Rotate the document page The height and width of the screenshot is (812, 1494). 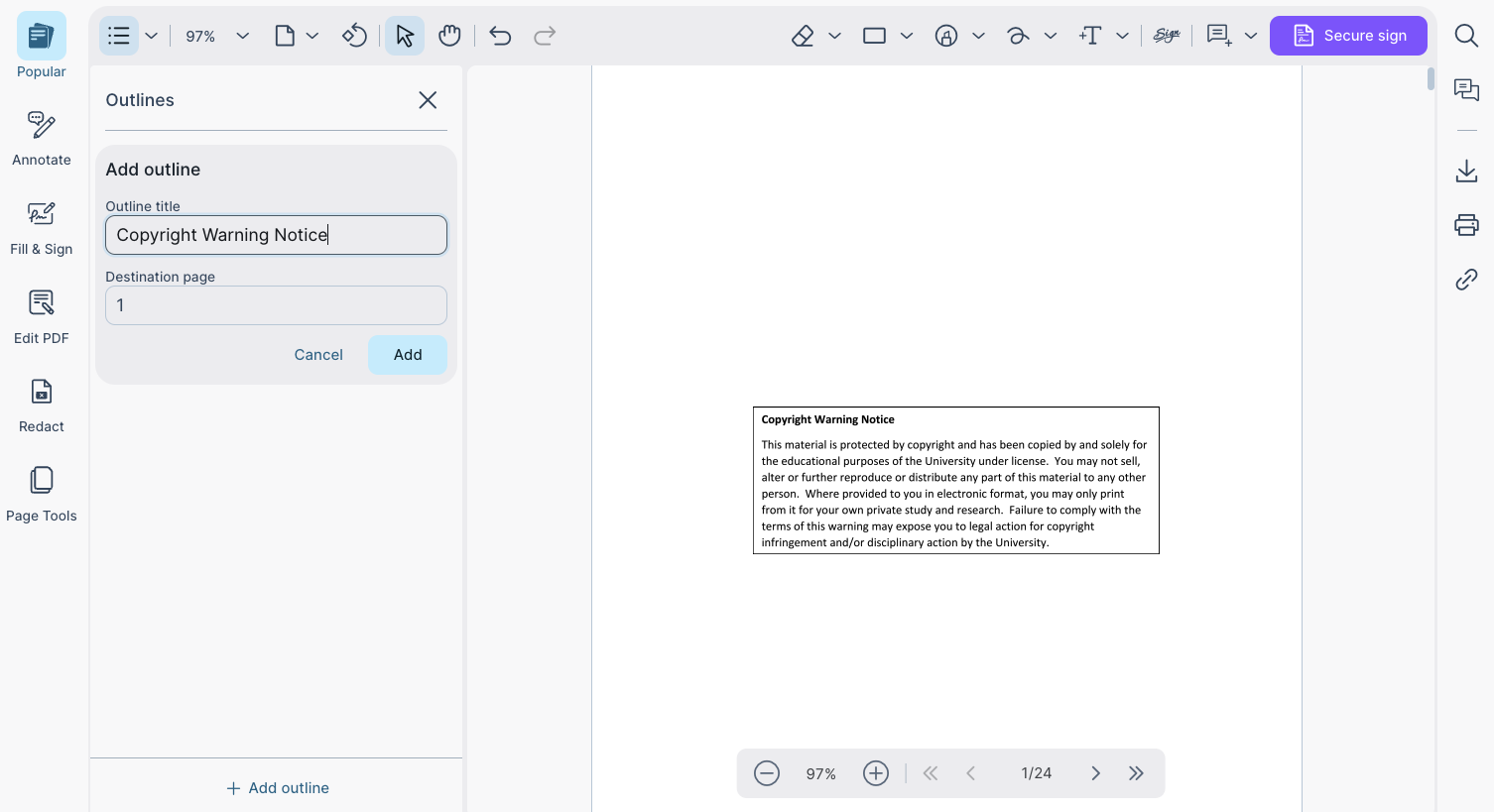pos(354,35)
